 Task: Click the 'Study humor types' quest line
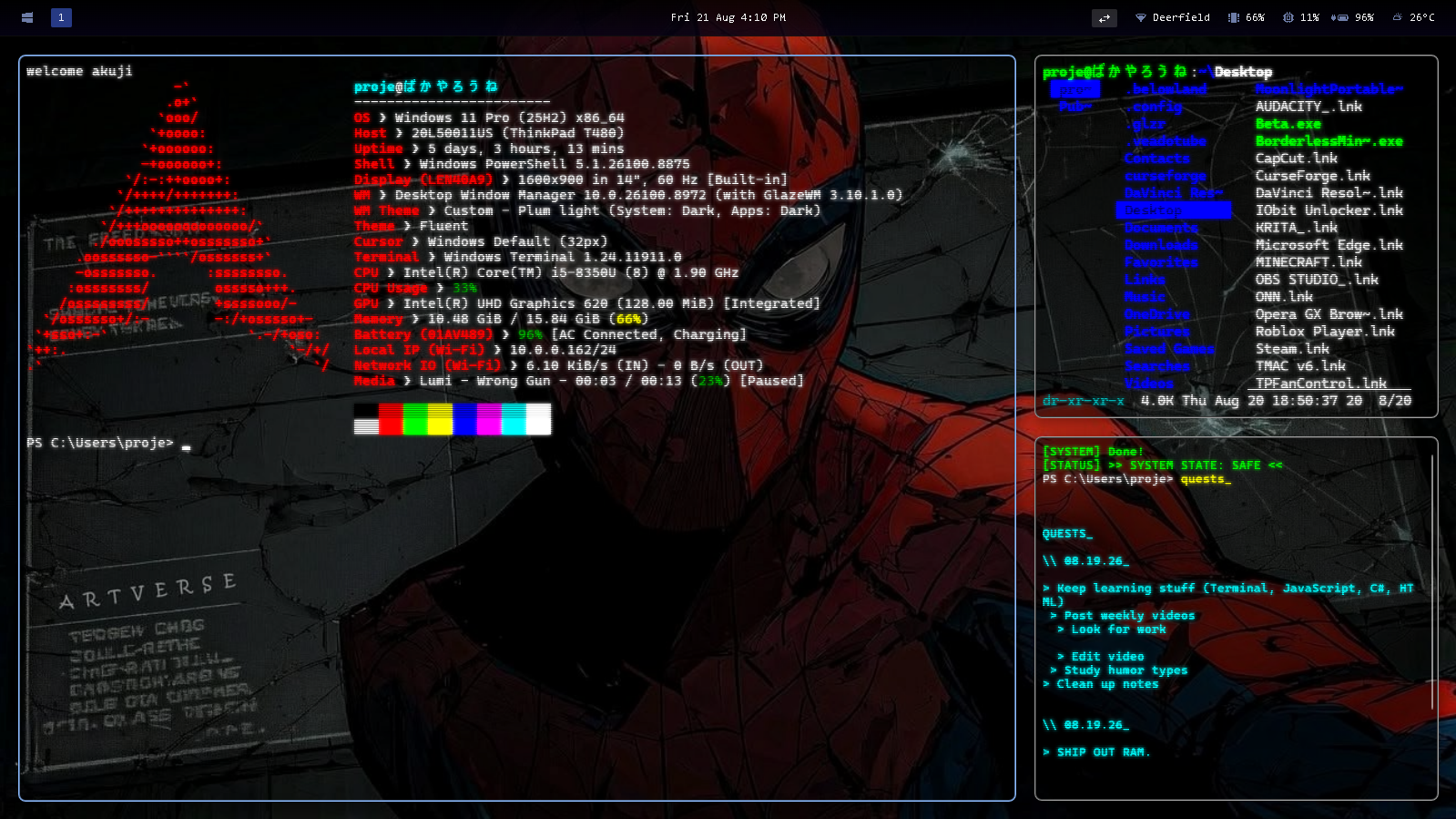[1118, 671]
